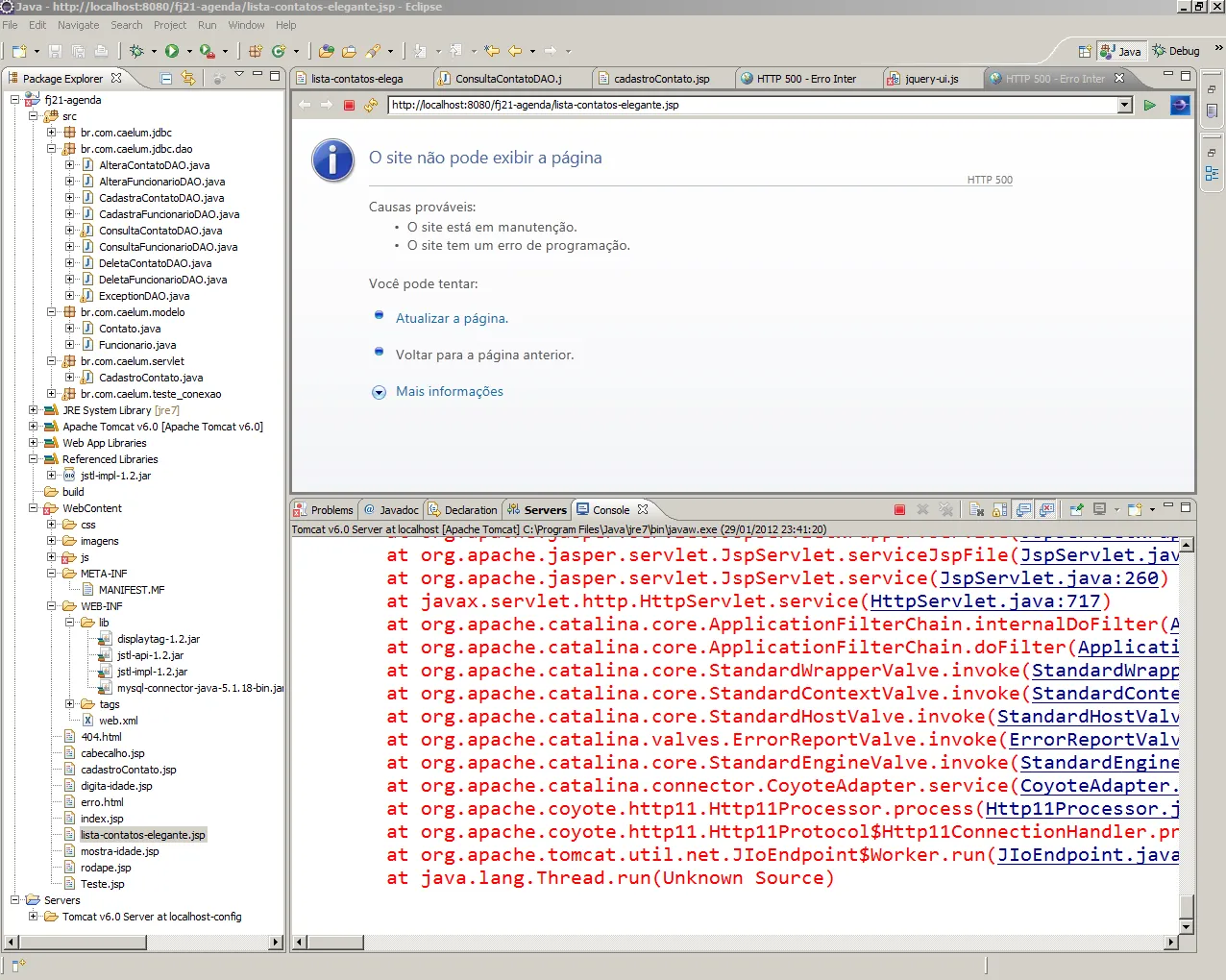1226x980 pixels.
Task: Expand the JRE System Library node
Action: (x=34, y=410)
